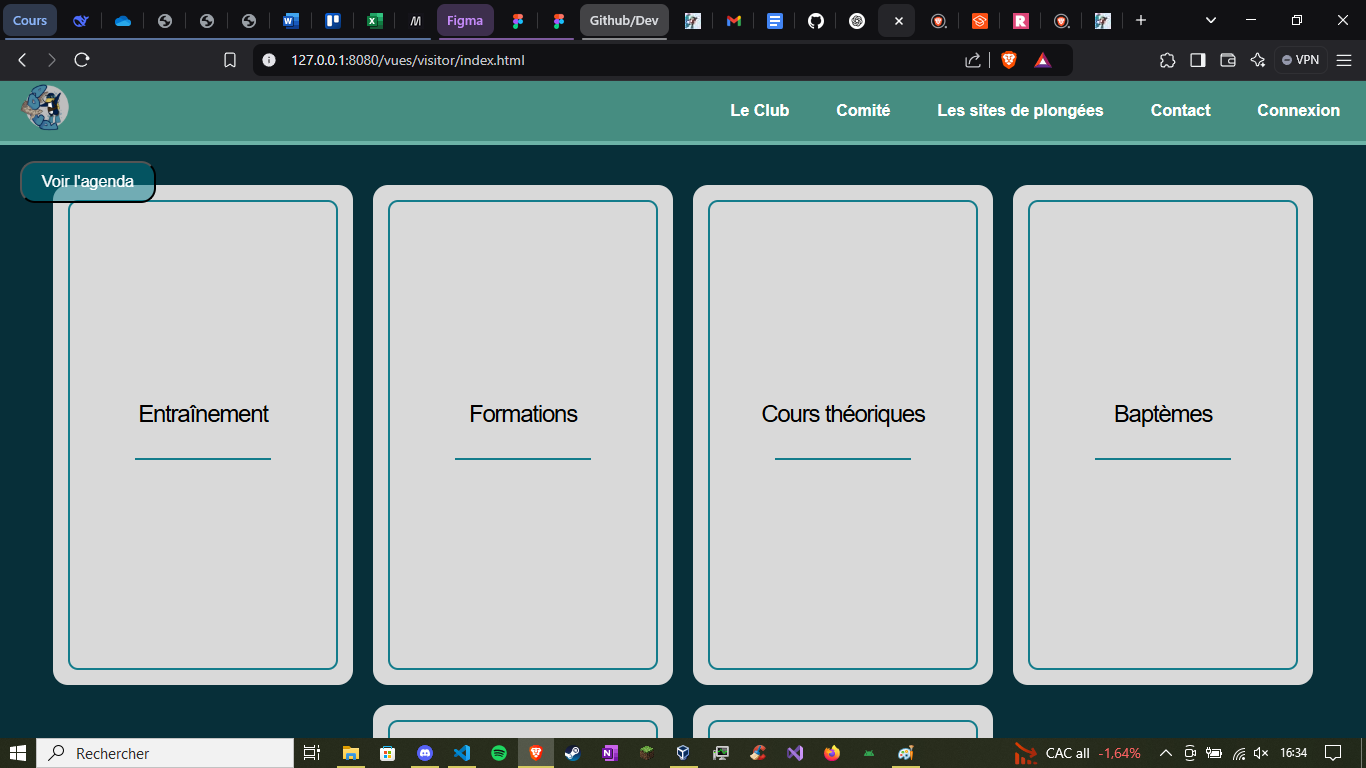Click the hidden icons chevron in system tray
Image resolution: width=1366 pixels, height=768 pixels.
tap(1166, 753)
